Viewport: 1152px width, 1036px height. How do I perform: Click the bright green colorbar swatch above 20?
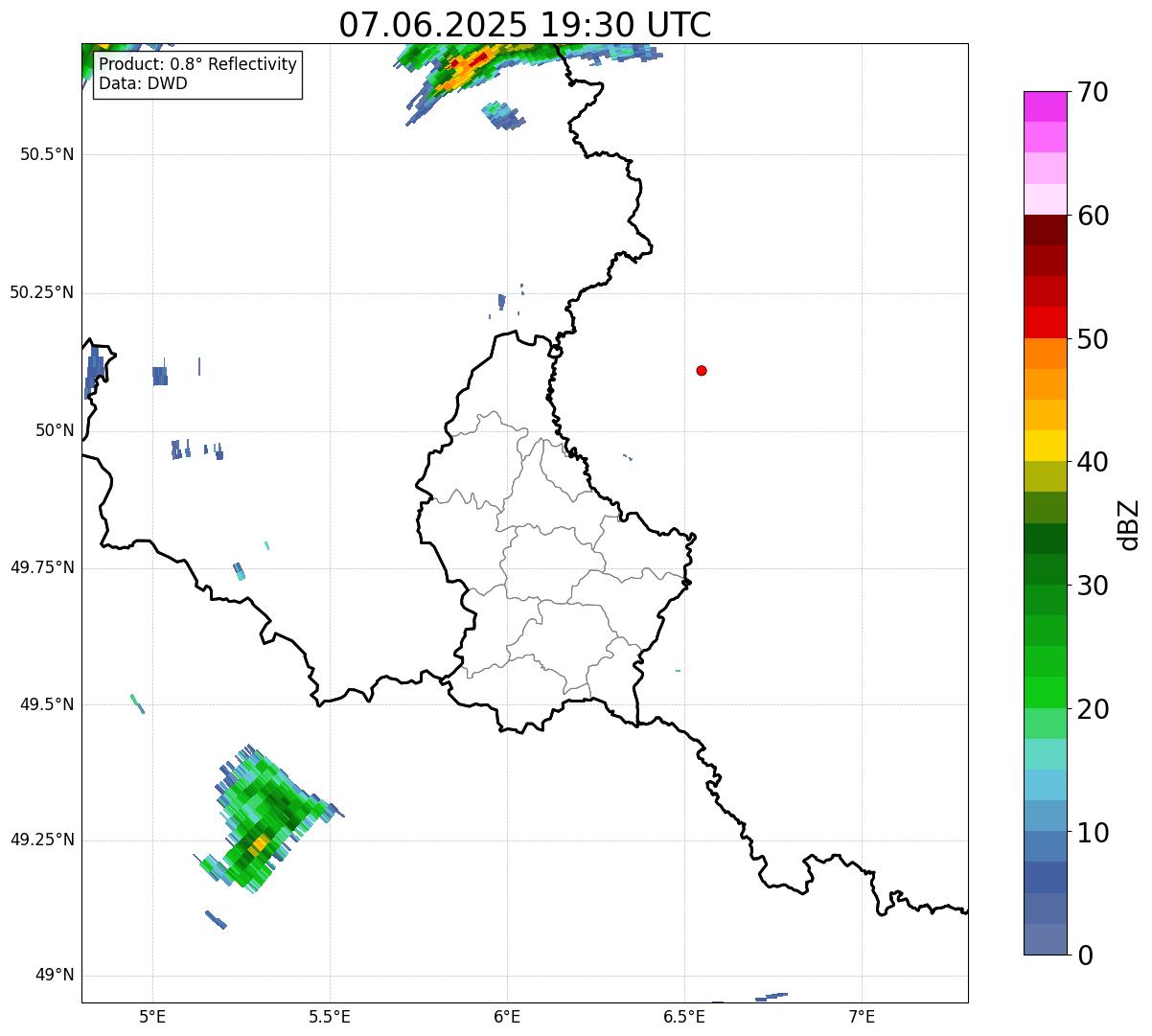[x=1045, y=692]
